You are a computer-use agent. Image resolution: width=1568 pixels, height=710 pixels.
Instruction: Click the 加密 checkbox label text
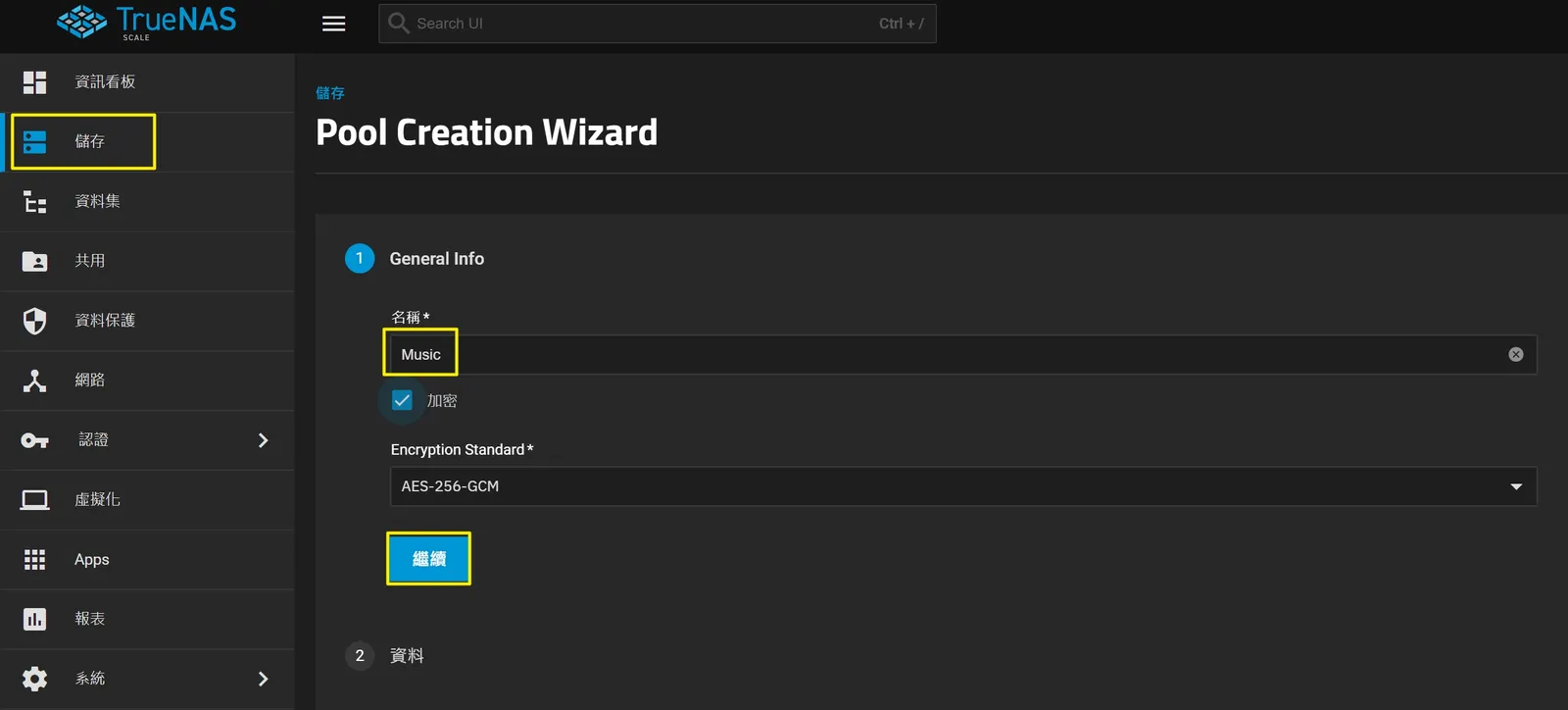click(x=442, y=401)
